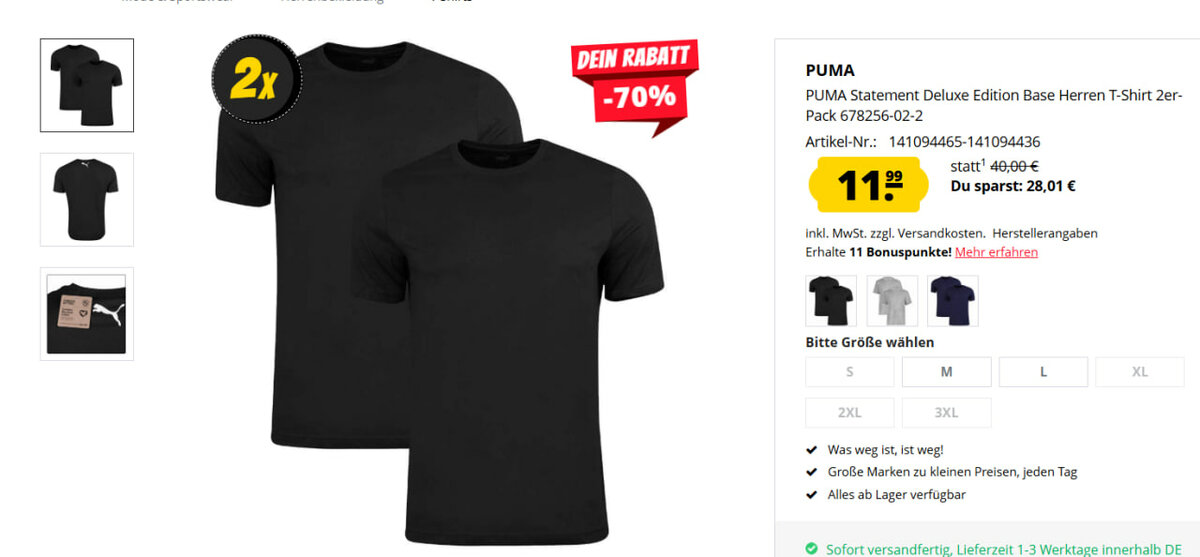1200x557 pixels.
Task: Choose size M
Action: pyautogui.click(x=947, y=372)
